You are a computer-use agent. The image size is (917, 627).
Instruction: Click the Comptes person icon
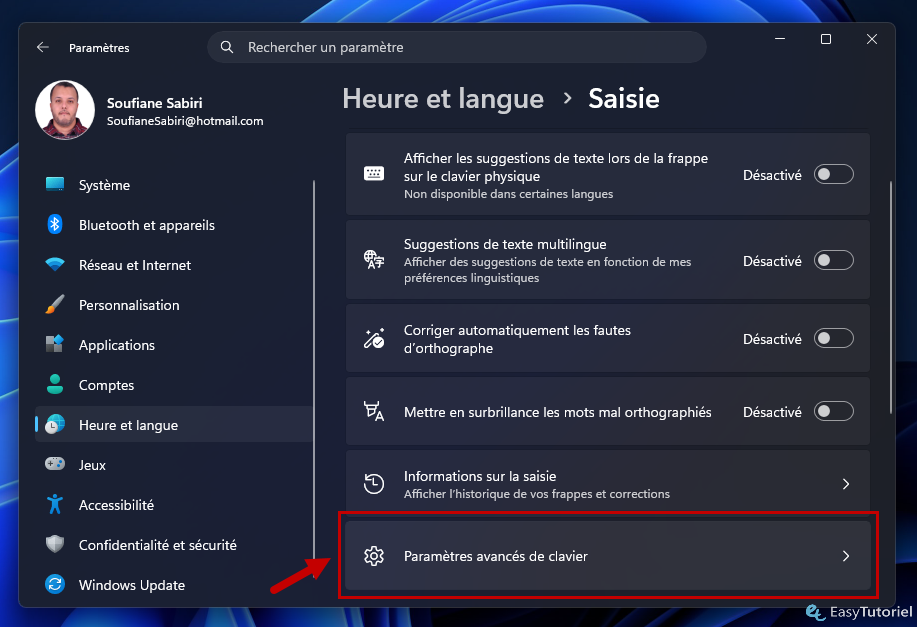click(55, 384)
